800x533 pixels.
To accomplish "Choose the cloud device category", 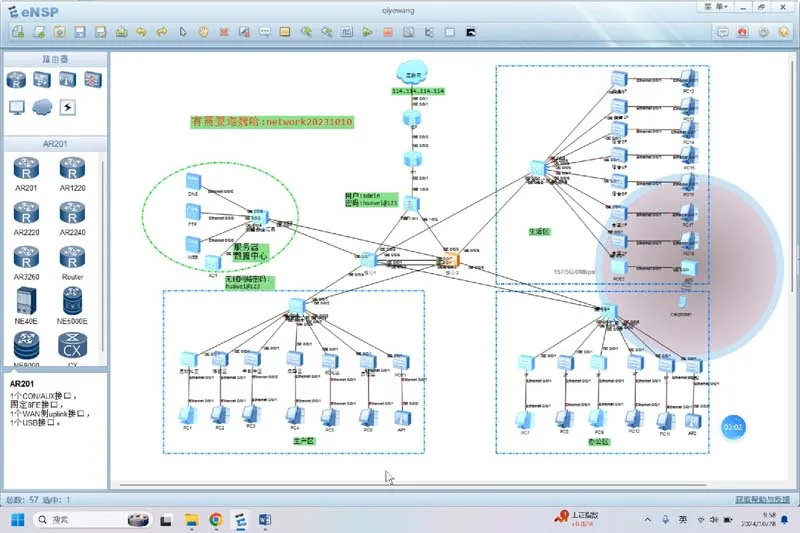I will pyautogui.click(x=42, y=107).
